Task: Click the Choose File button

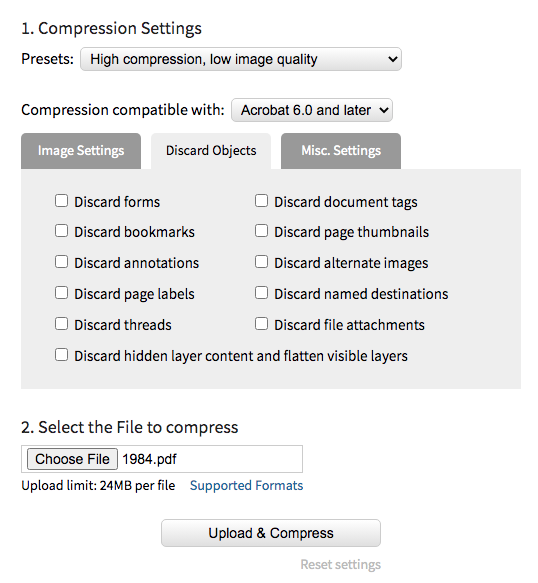Action: click(72, 459)
